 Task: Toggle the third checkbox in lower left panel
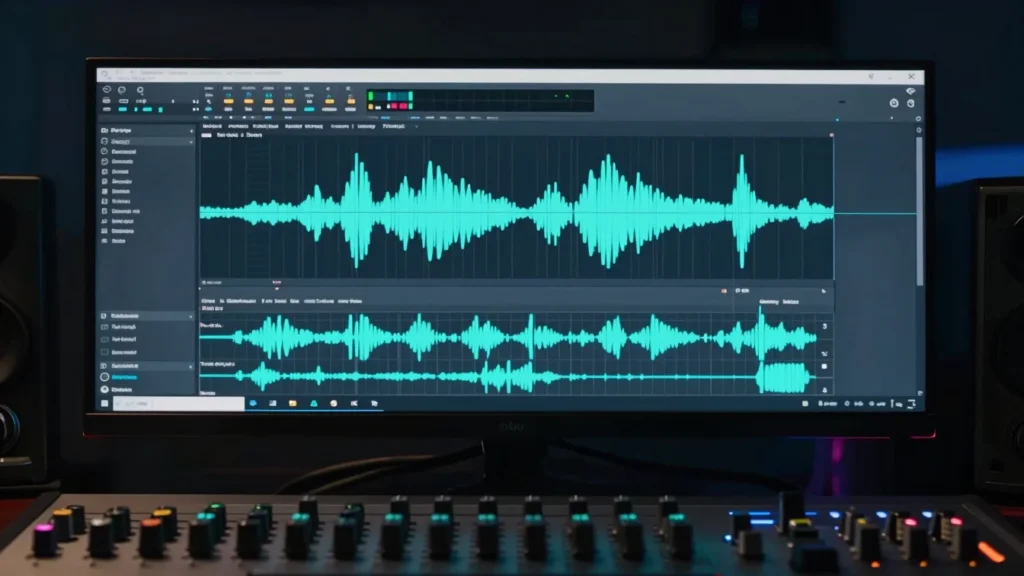[x=104, y=352]
